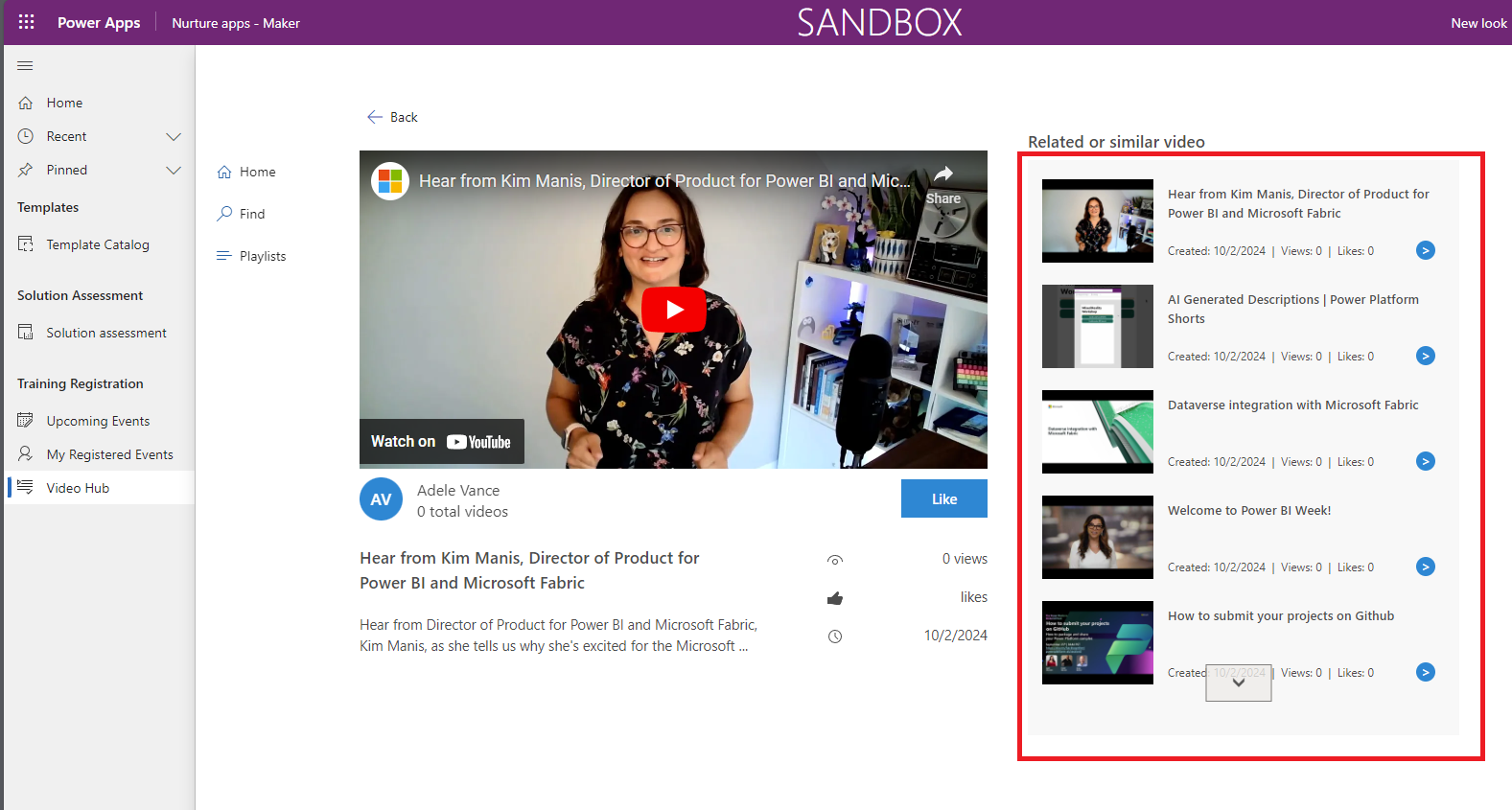Screen dimensions: 1512x810
Task: Click 'AI Generated Descriptions | Power Platform Shorts' title
Action: [x=1293, y=309]
